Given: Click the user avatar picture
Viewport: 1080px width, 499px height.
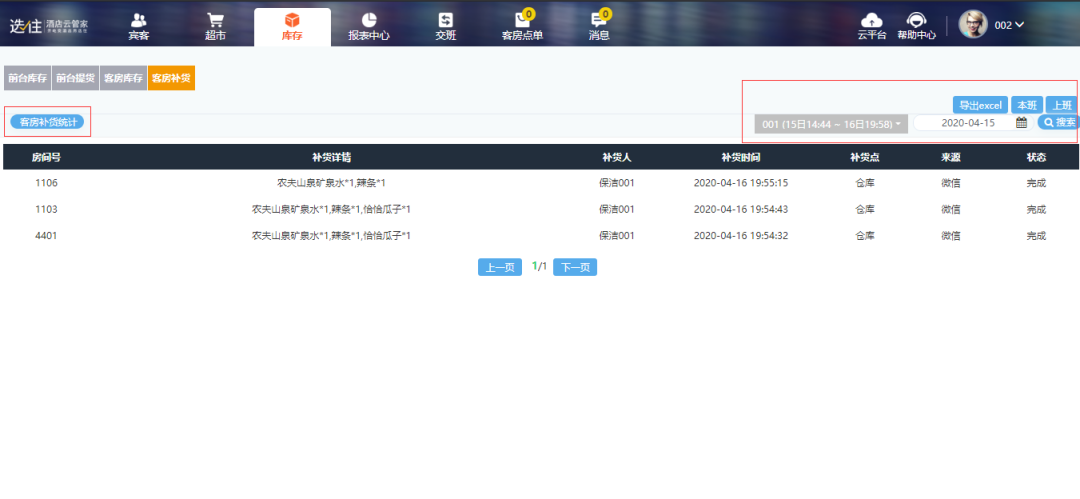Looking at the screenshot, I should (x=973, y=25).
